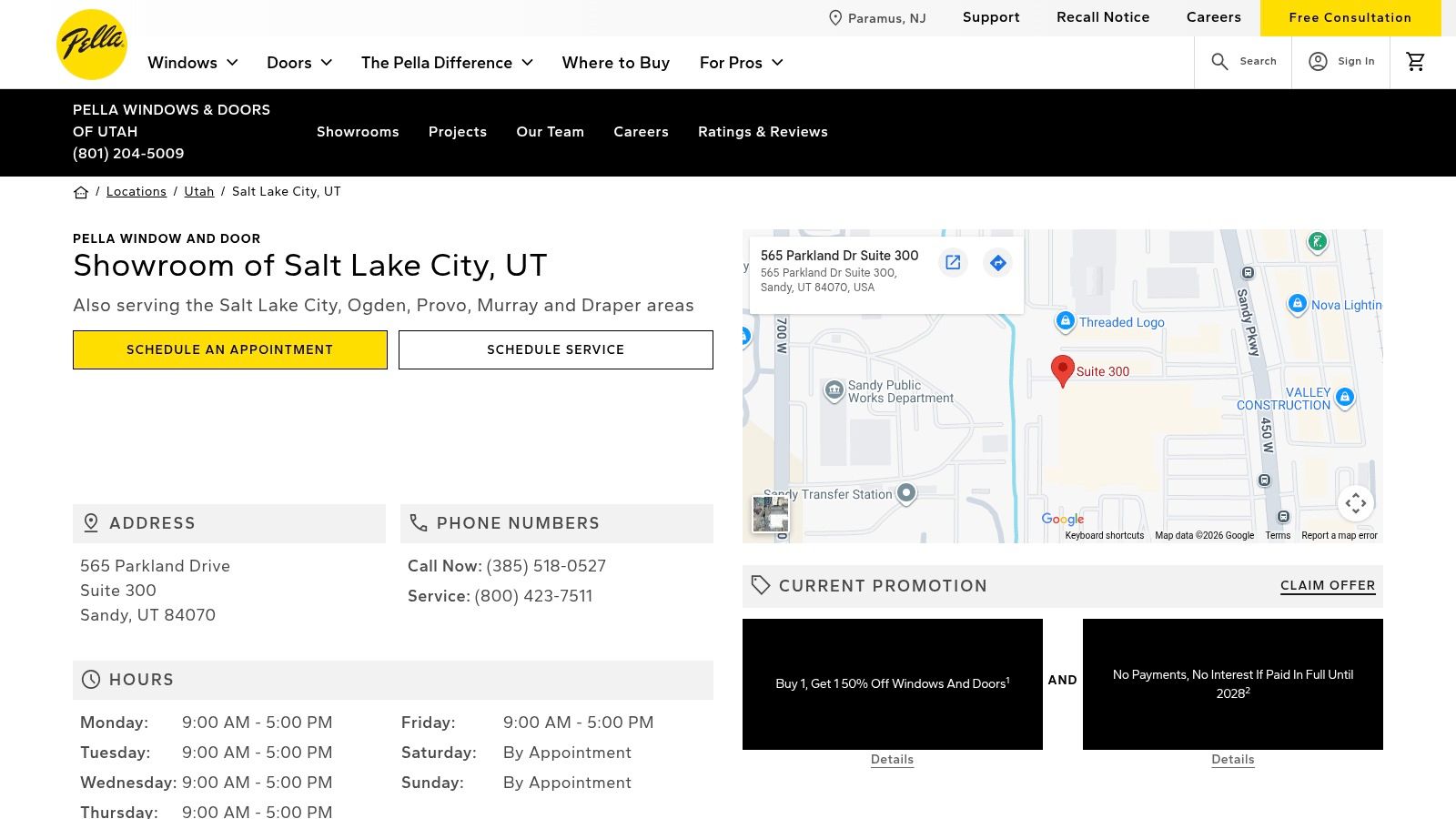This screenshot has height=819, width=1456.
Task: Open Details under Buy 1 Get 1 promotion
Action: (x=892, y=760)
